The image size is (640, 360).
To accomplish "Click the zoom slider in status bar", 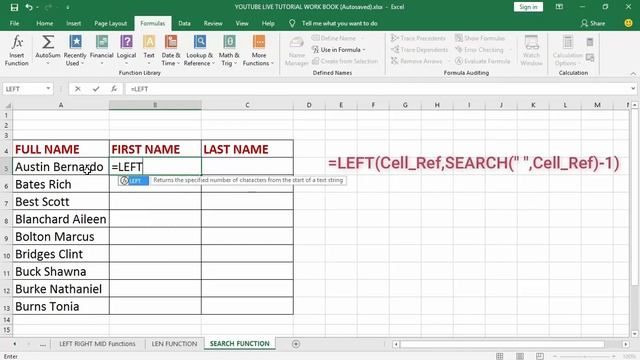I will click(x=584, y=356).
